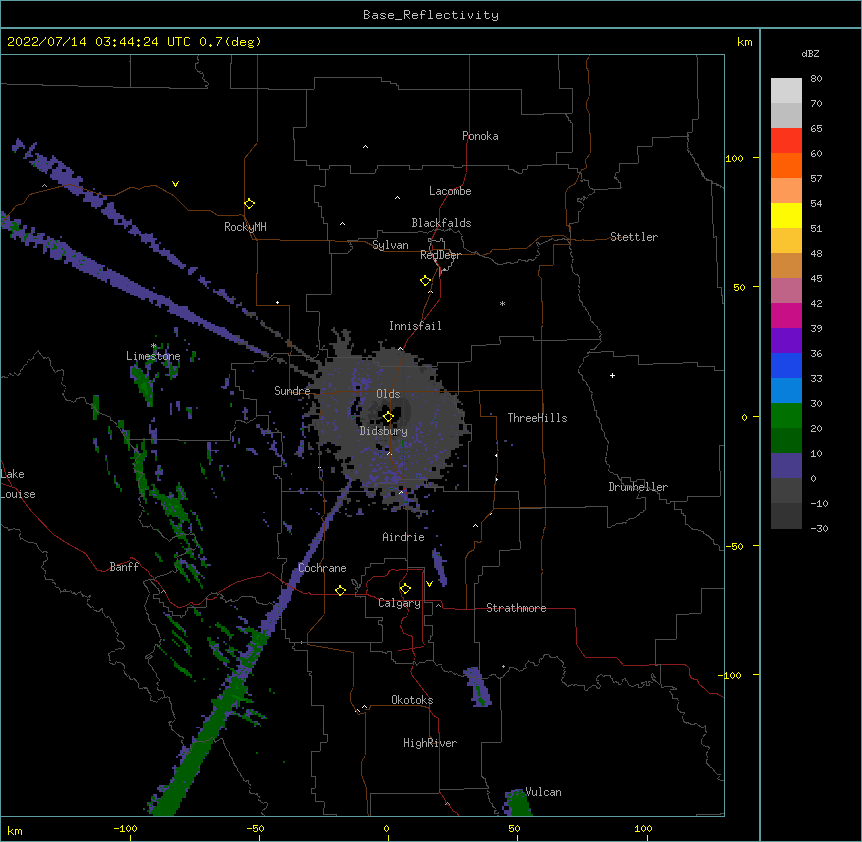Select the Lacombe city label
This screenshot has height=842, width=862.
(x=450, y=191)
